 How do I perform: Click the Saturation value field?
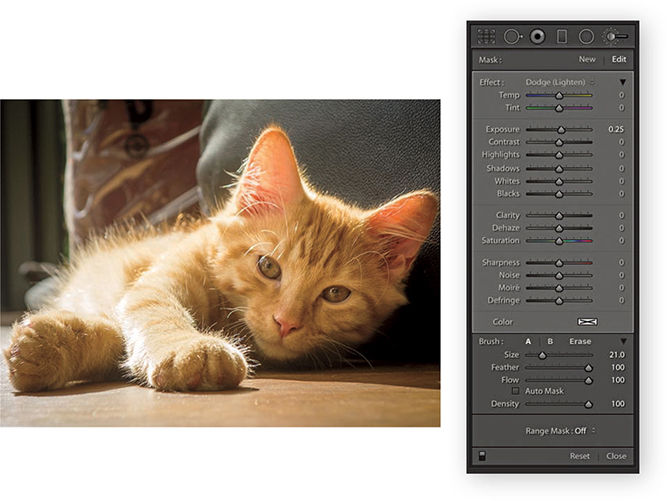click(621, 241)
